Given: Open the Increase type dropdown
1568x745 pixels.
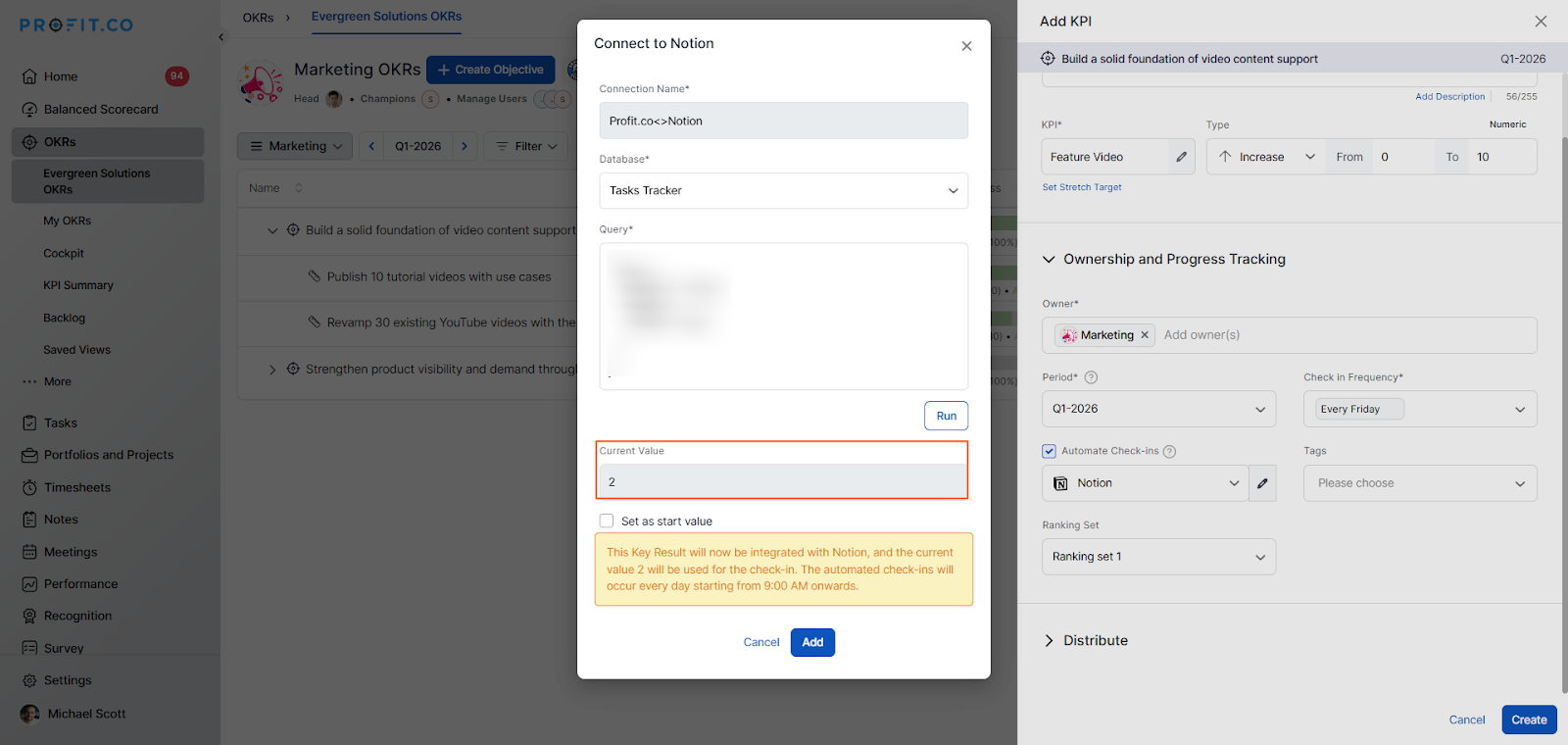Looking at the screenshot, I should coord(1266,157).
